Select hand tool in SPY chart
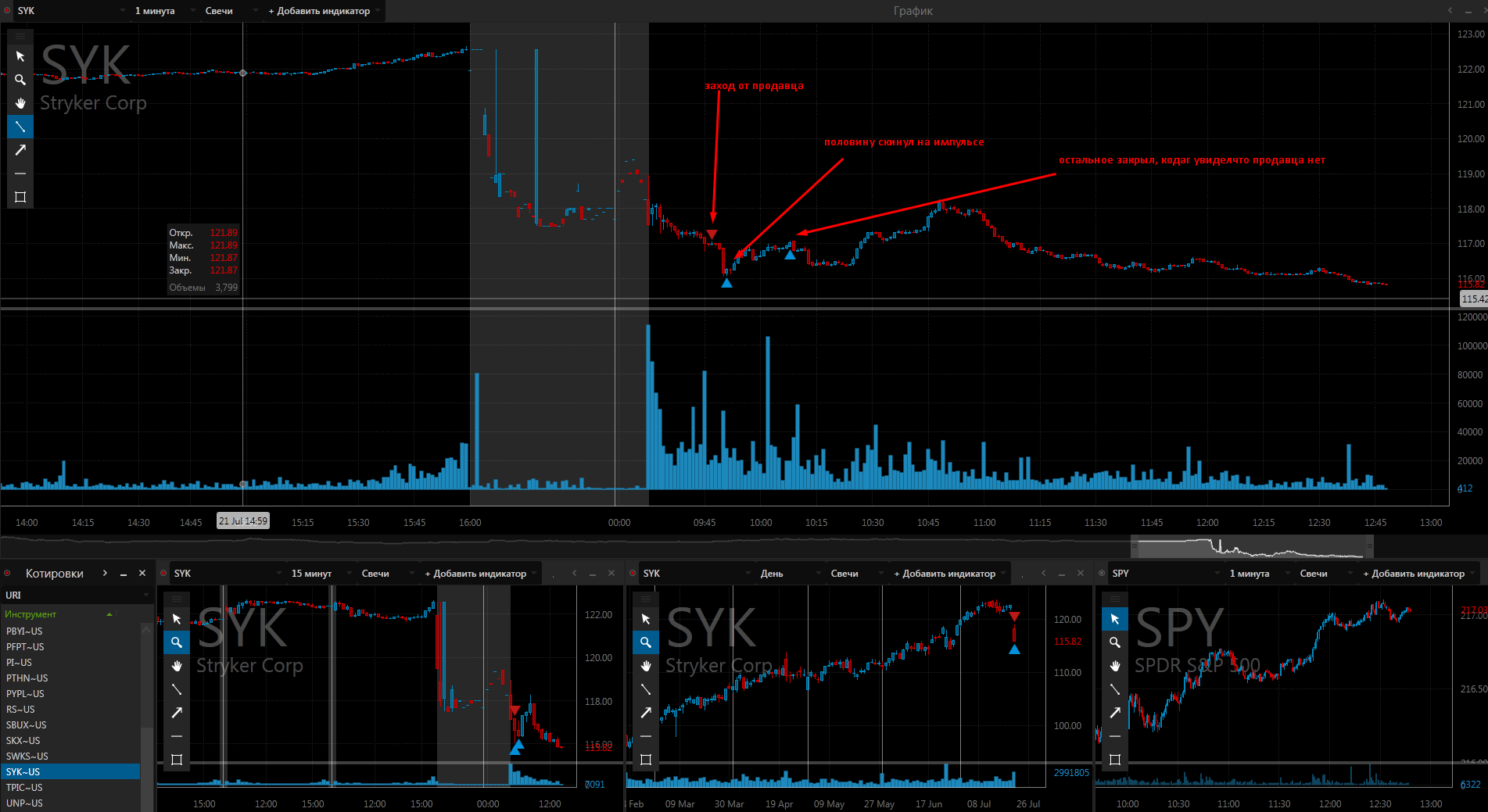Image resolution: width=1488 pixels, height=812 pixels. click(1115, 666)
